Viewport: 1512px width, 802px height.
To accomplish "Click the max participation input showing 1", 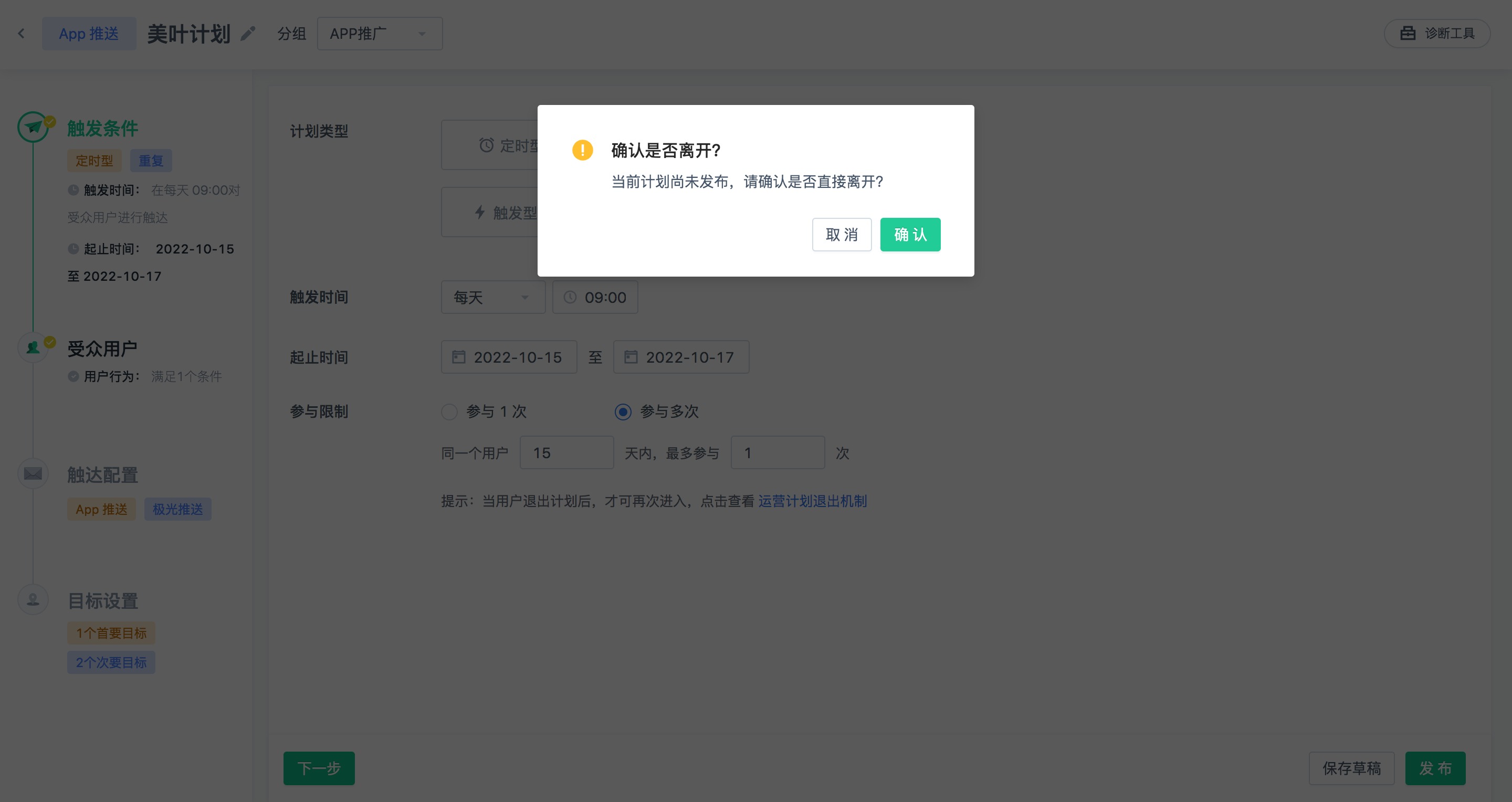I will (x=778, y=453).
